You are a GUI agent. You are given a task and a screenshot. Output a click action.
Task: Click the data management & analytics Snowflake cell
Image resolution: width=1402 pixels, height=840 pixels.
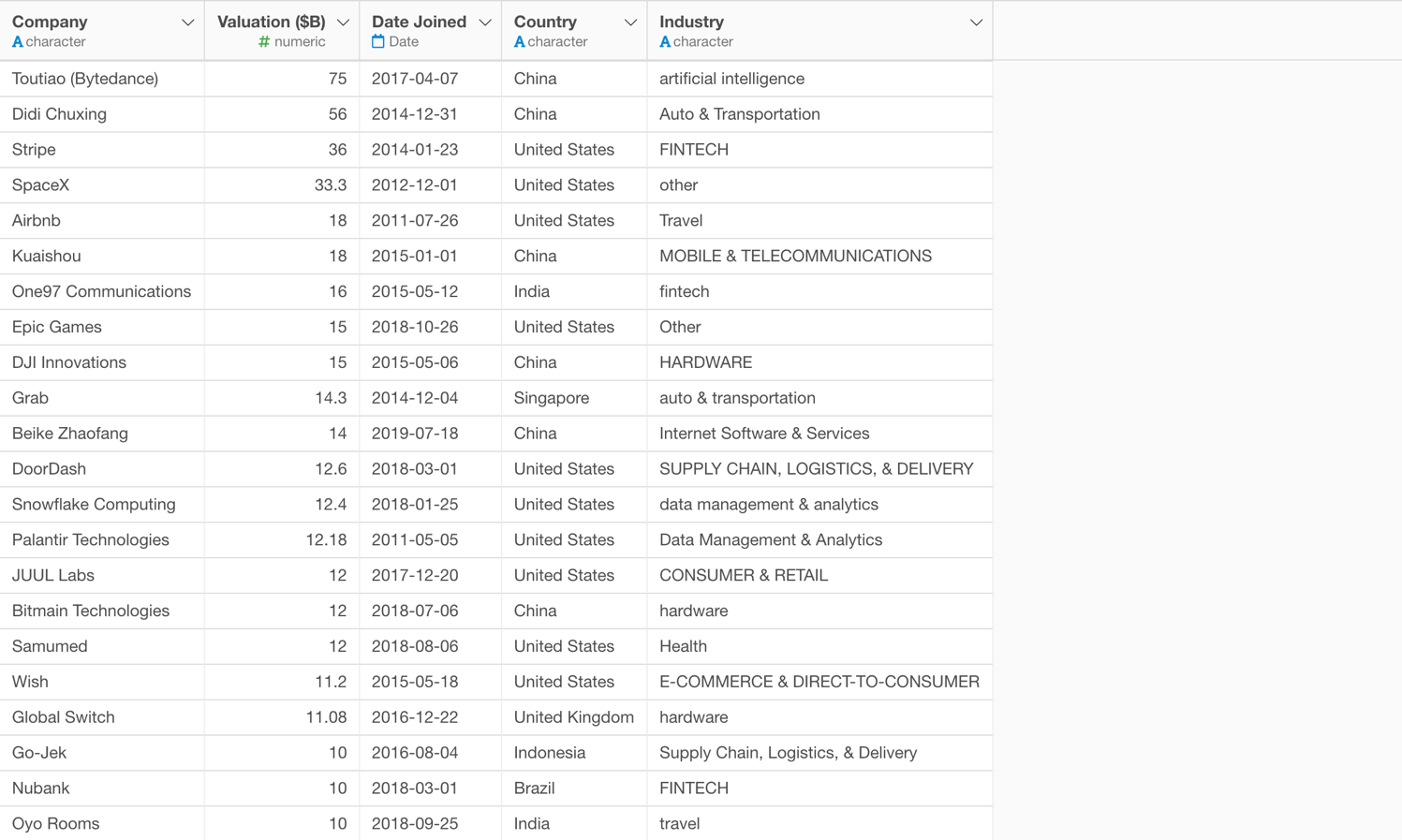click(x=819, y=505)
